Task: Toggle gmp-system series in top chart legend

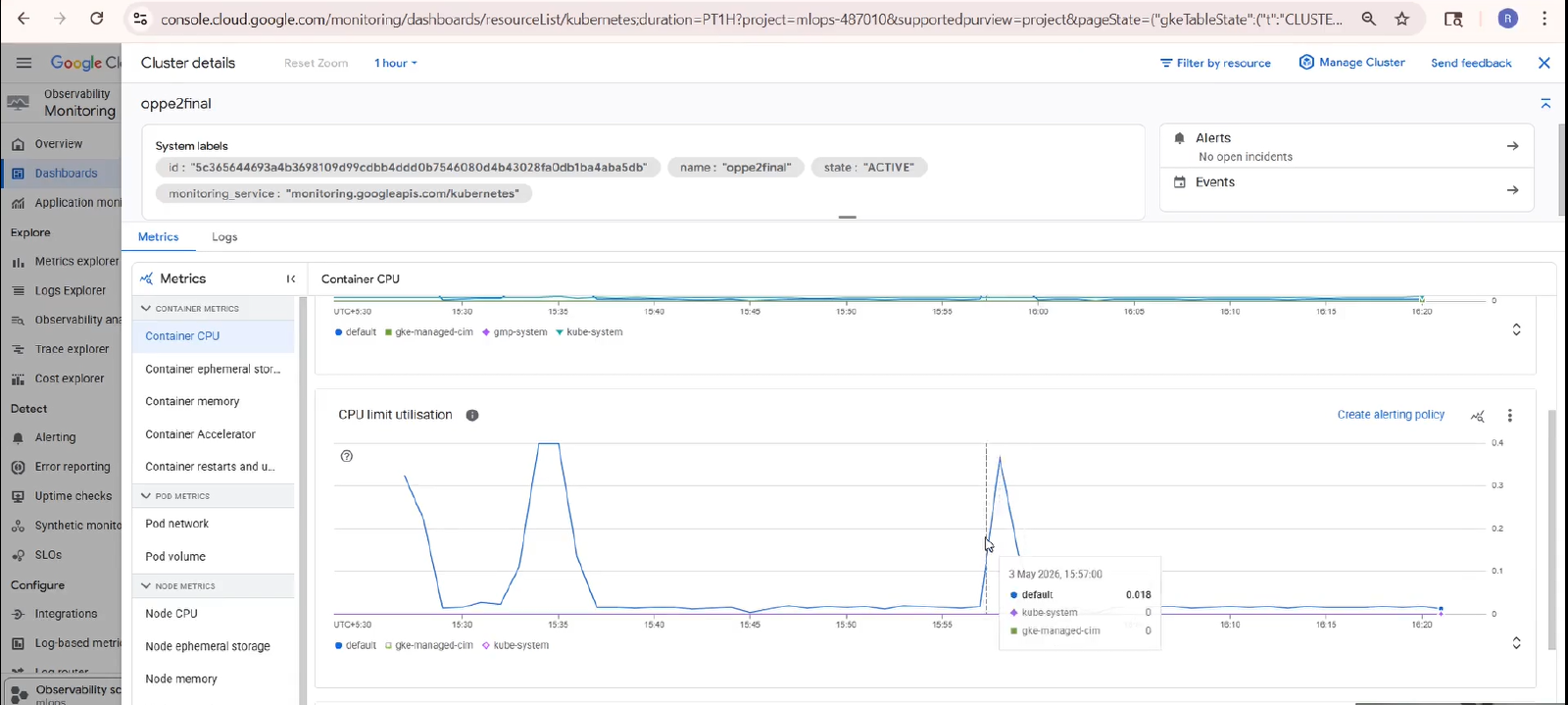Action: [x=514, y=332]
